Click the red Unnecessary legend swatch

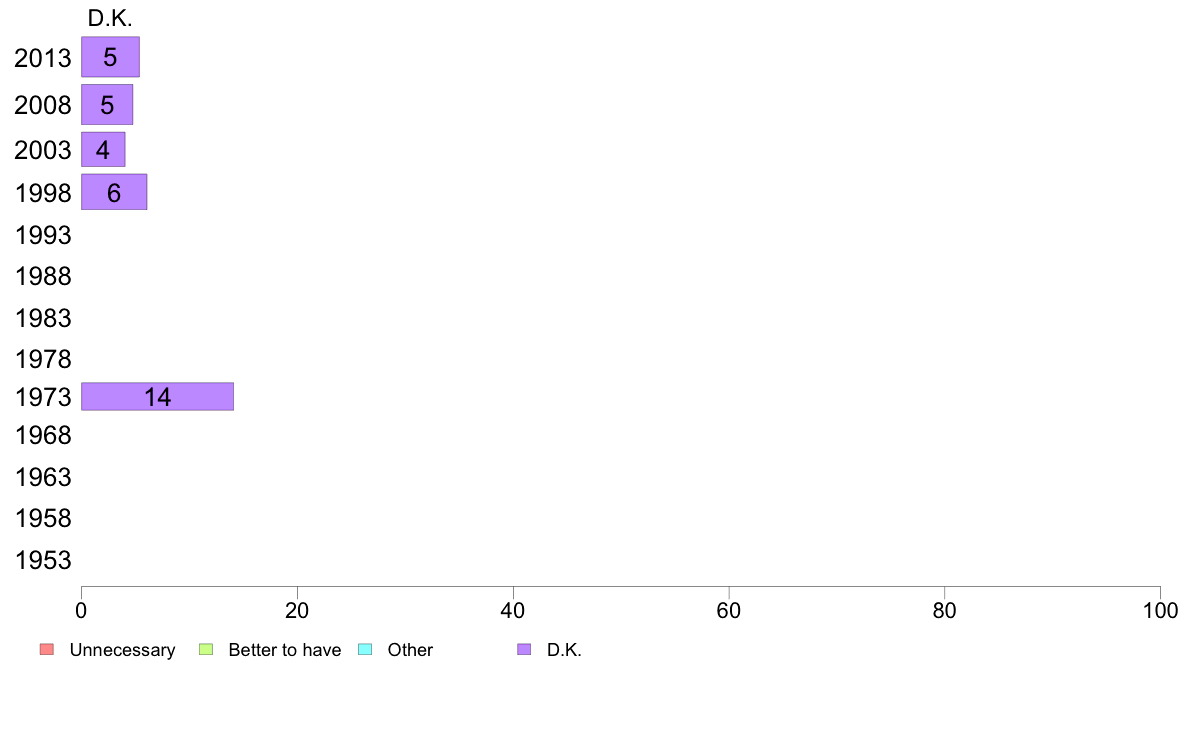coord(47,650)
